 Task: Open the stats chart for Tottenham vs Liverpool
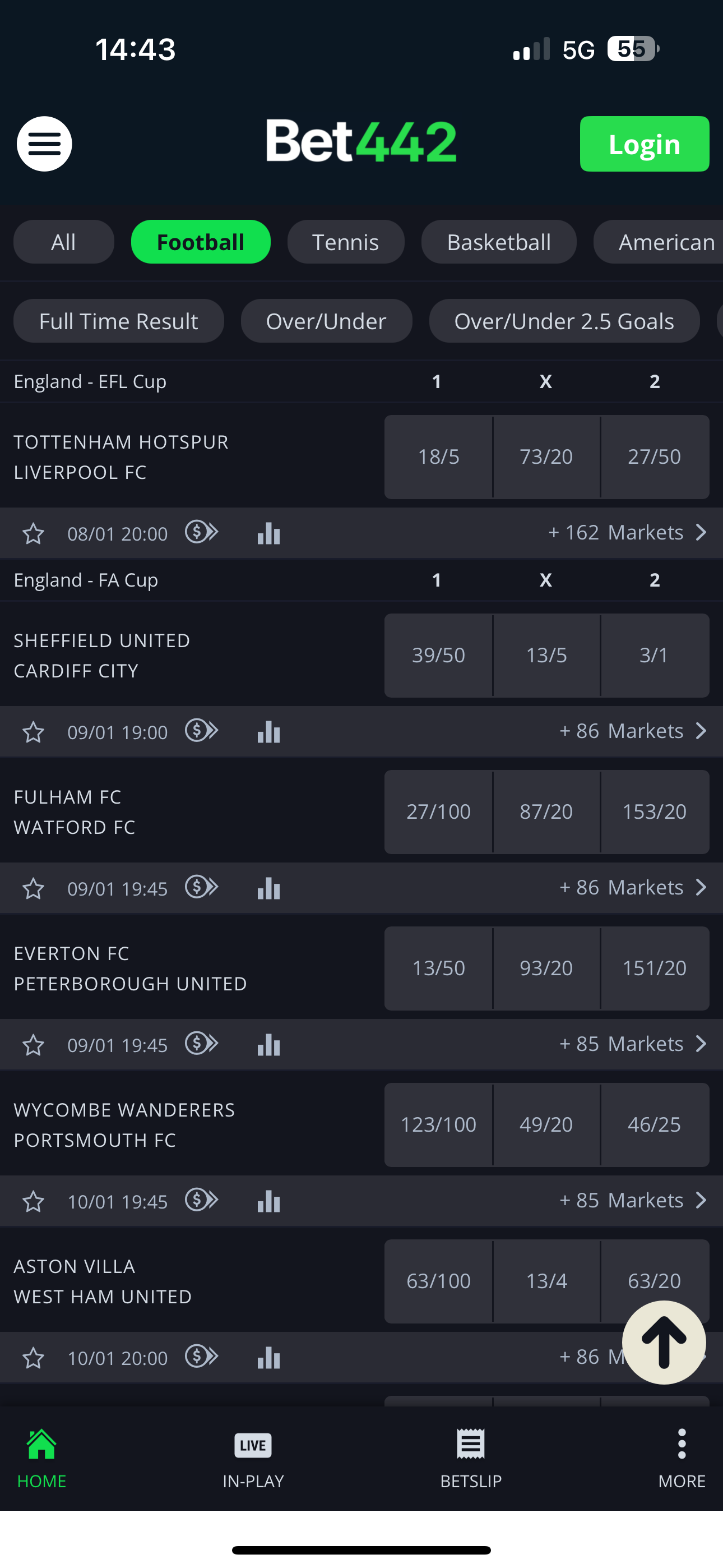coord(268,533)
